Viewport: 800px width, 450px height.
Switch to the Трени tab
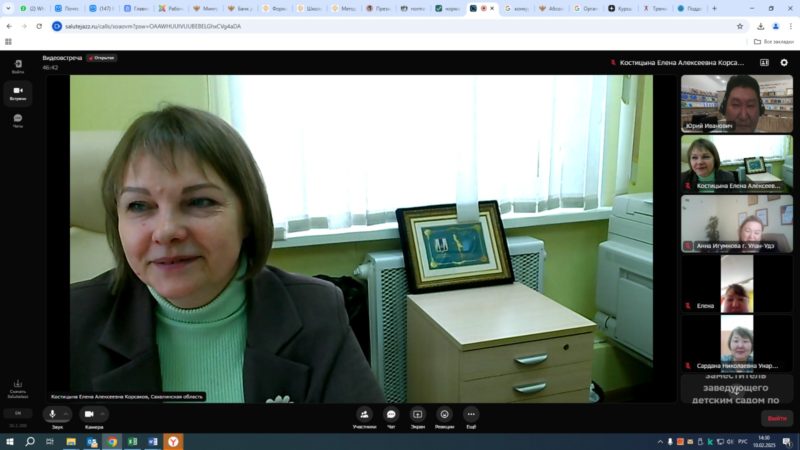point(655,8)
